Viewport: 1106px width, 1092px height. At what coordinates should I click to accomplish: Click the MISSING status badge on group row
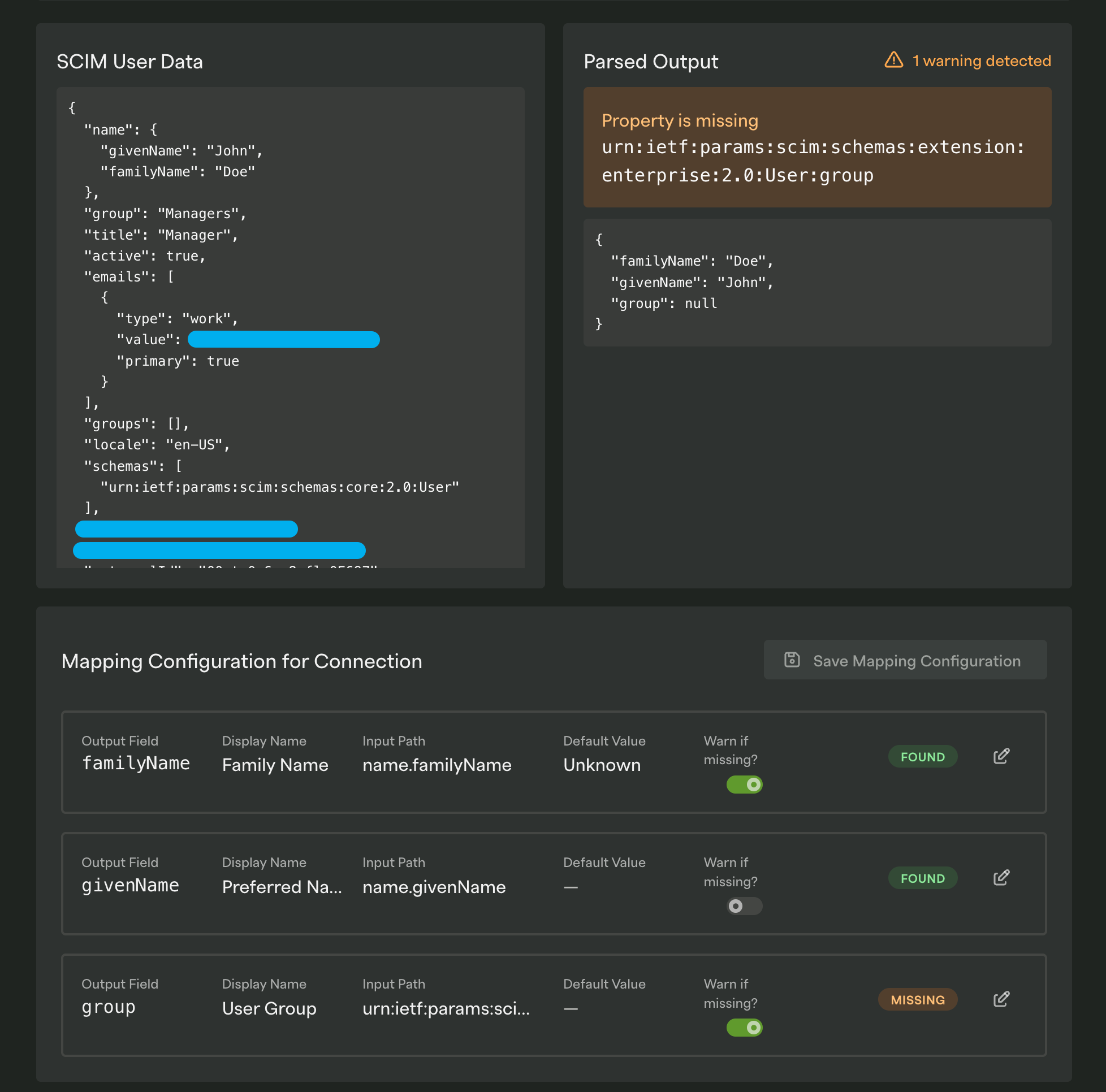917,999
